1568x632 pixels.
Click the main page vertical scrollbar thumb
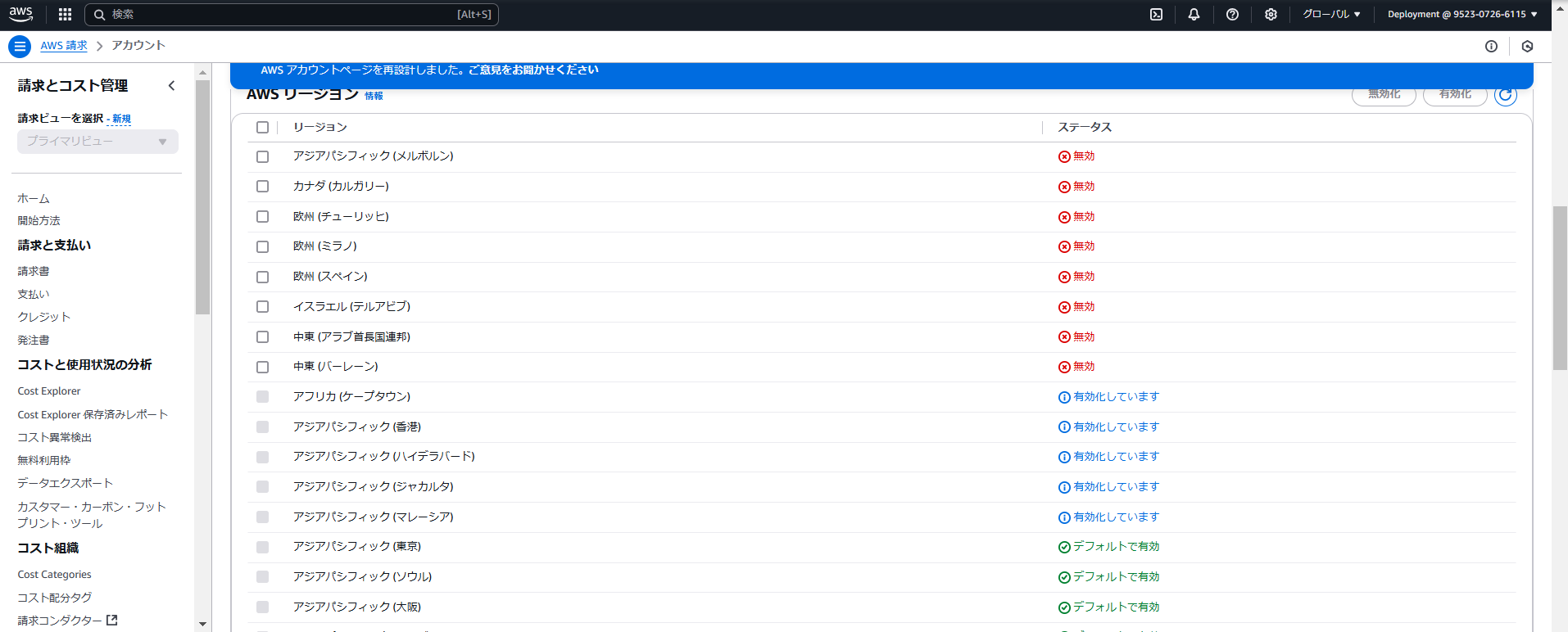click(1560, 288)
